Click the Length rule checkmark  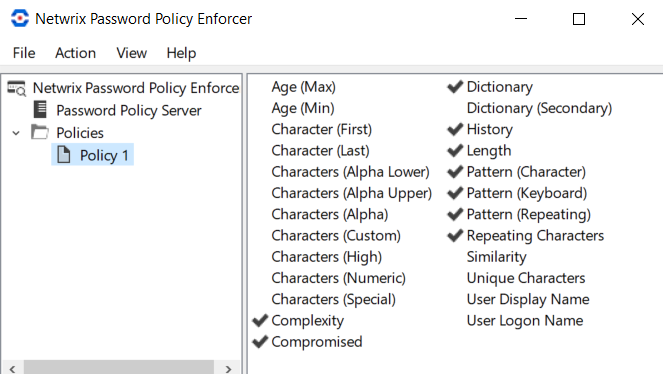pos(455,150)
